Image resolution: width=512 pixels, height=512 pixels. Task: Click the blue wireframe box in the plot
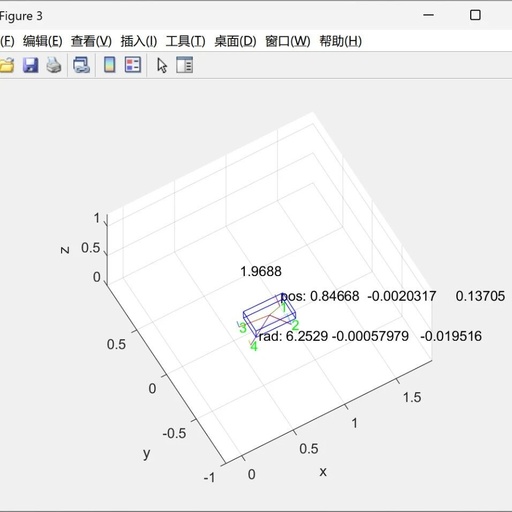click(x=269, y=314)
